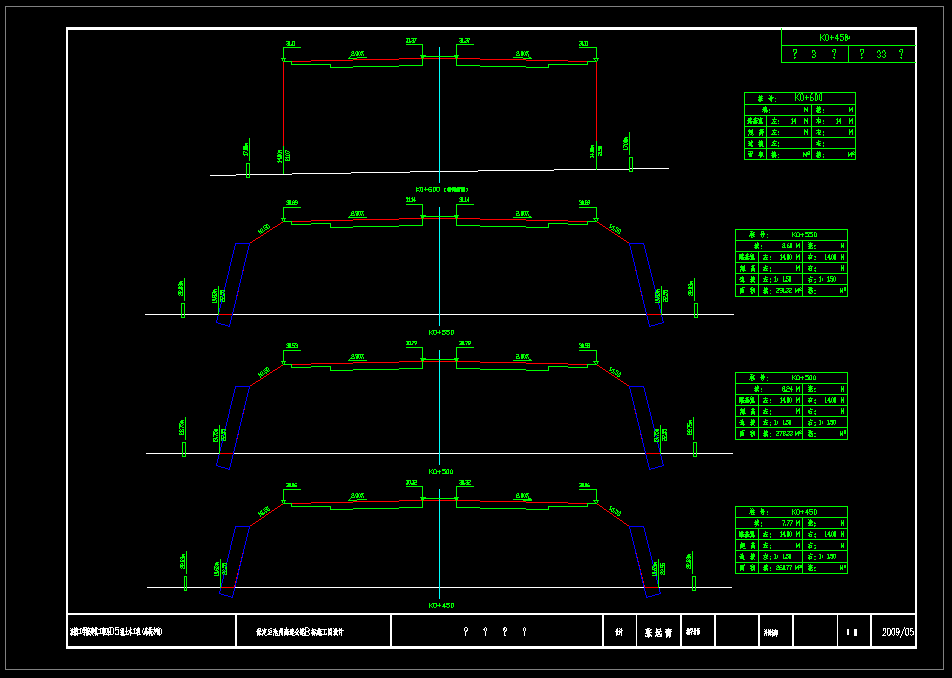Select the right blue retaining wall at K0+500
The height and width of the screenshot is (678, 952).
[645, 426]
